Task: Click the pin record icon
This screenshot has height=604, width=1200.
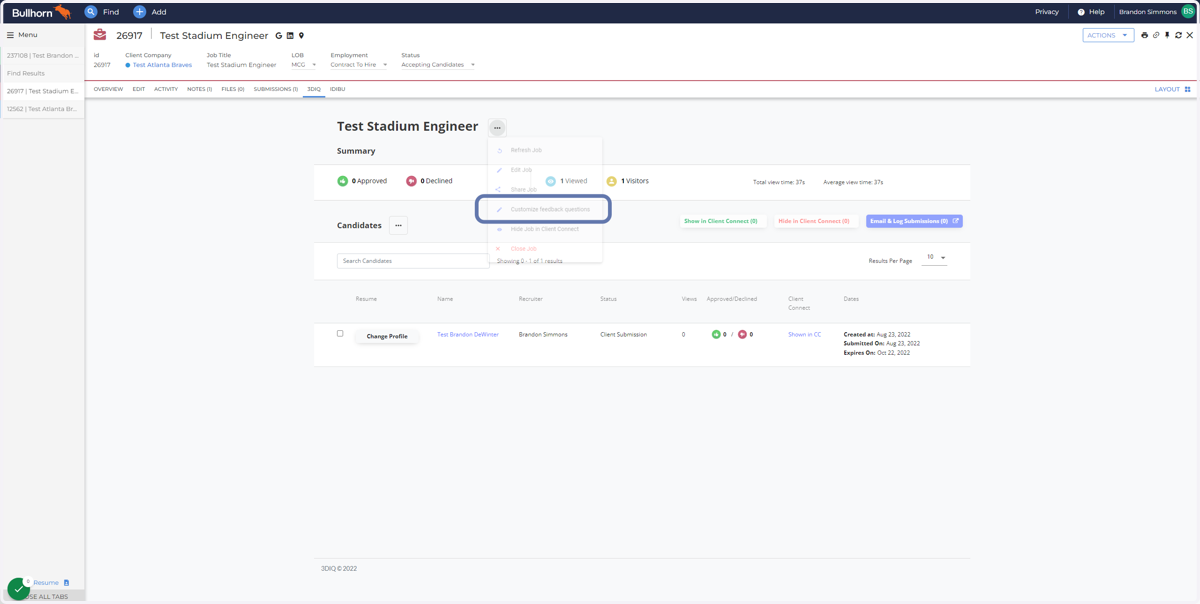Action: pos(1167,35)
